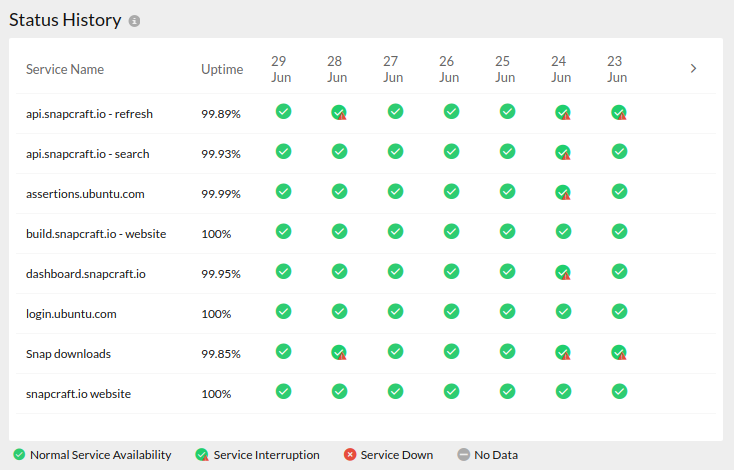
Task: Click the Normal Service Availability legend icon
Action: (19, 455)
